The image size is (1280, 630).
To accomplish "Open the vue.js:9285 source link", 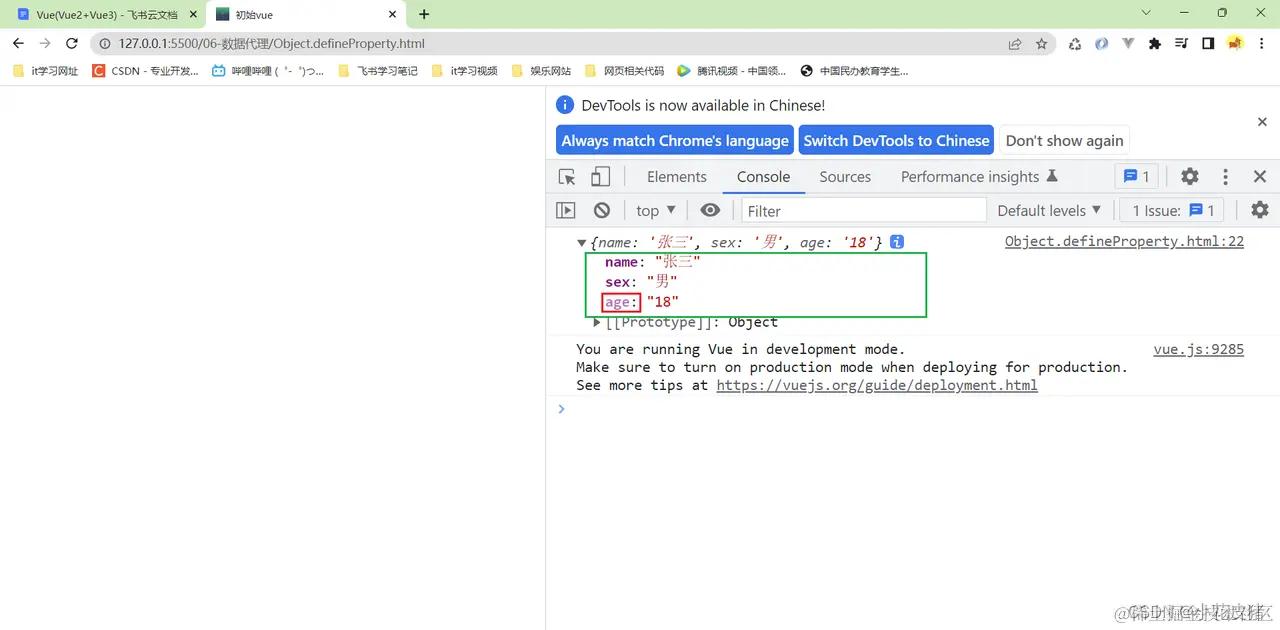I will [x=1198, y=349].
